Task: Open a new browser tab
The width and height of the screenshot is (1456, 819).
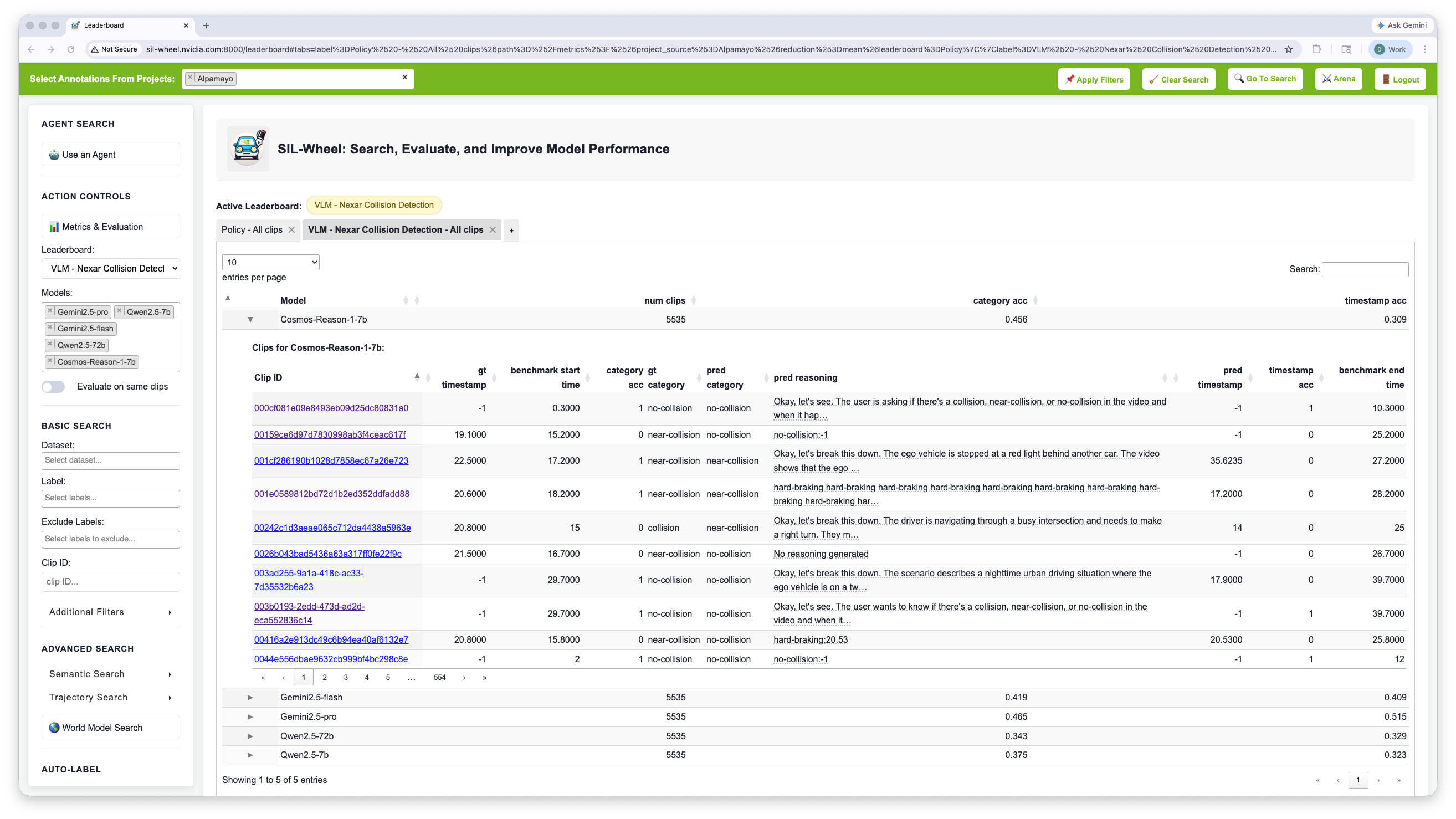Action: pyautogui.click(x=206, y=25)
